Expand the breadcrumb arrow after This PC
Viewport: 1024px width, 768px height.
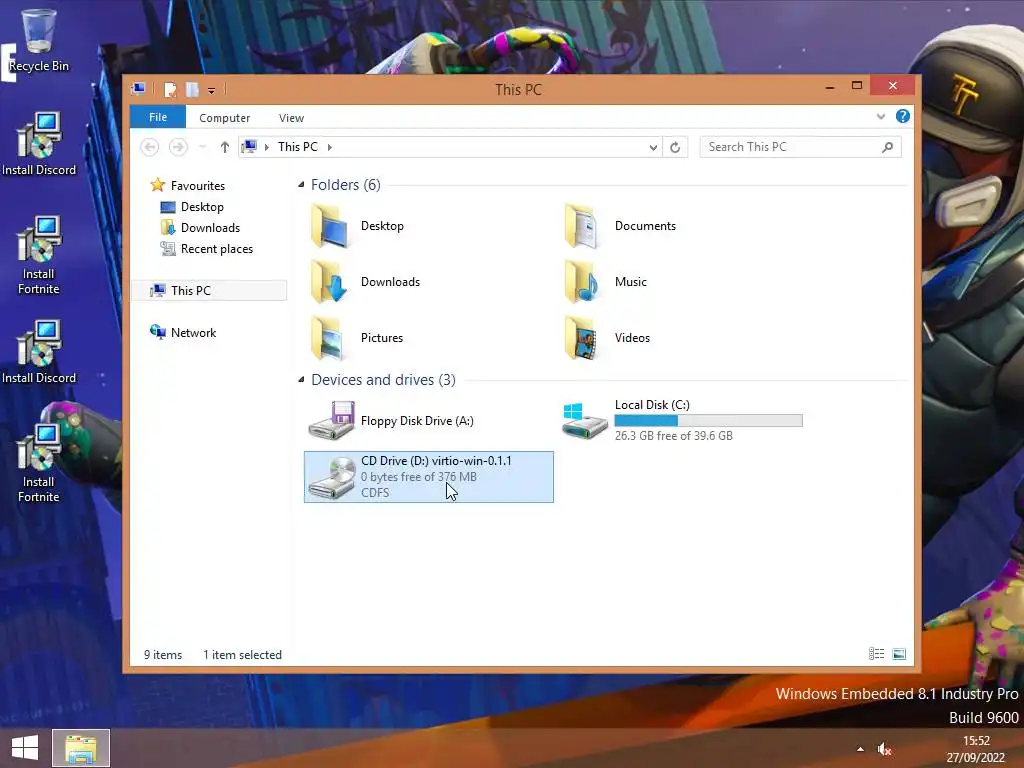(330, 148)
